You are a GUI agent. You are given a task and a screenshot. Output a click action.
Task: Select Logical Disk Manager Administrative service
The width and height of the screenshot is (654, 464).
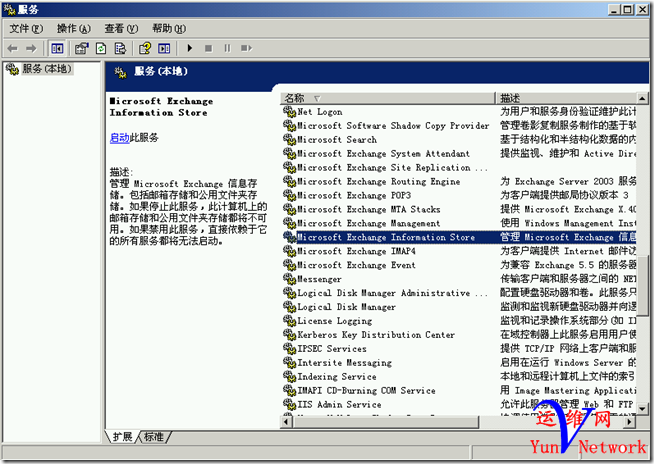click(459, 293)
